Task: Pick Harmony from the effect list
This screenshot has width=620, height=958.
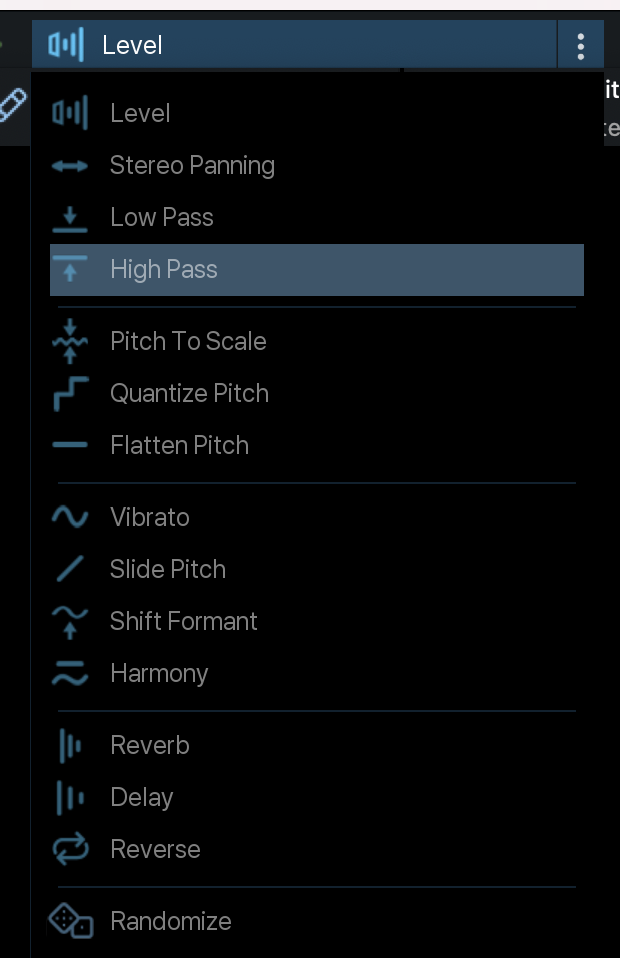Action: [159, 673]
